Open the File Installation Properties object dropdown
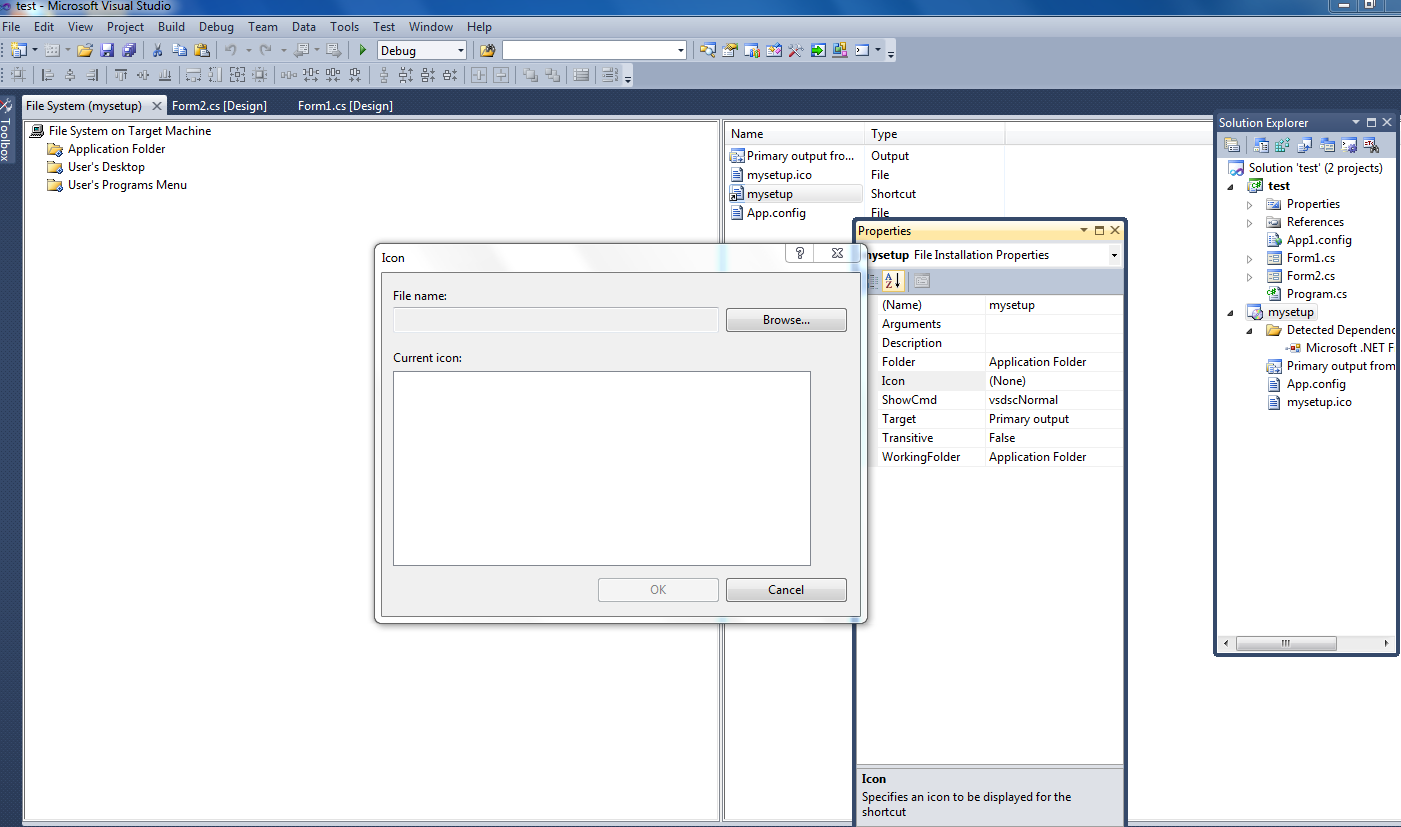The image size is (1401, 827). point(1114,255)
